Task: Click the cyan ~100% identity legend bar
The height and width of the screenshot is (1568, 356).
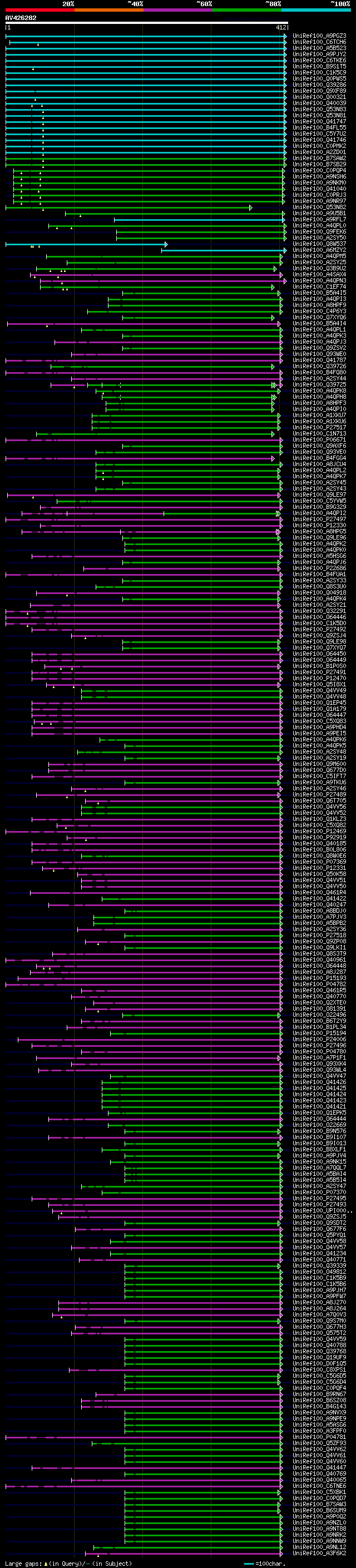Action: tap(316, 10)
